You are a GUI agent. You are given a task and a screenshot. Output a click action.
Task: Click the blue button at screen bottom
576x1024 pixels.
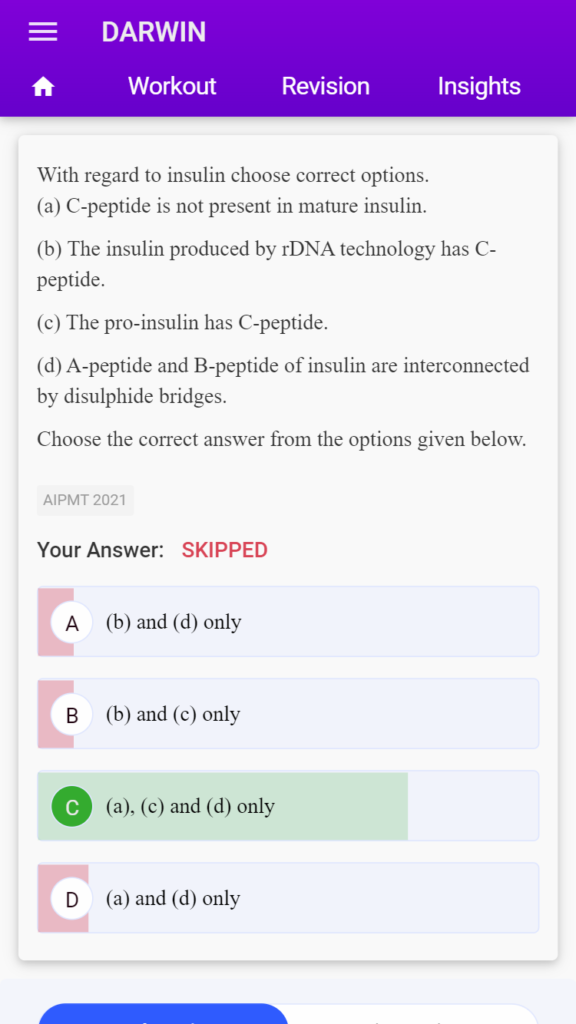[x=163, y=1014]
